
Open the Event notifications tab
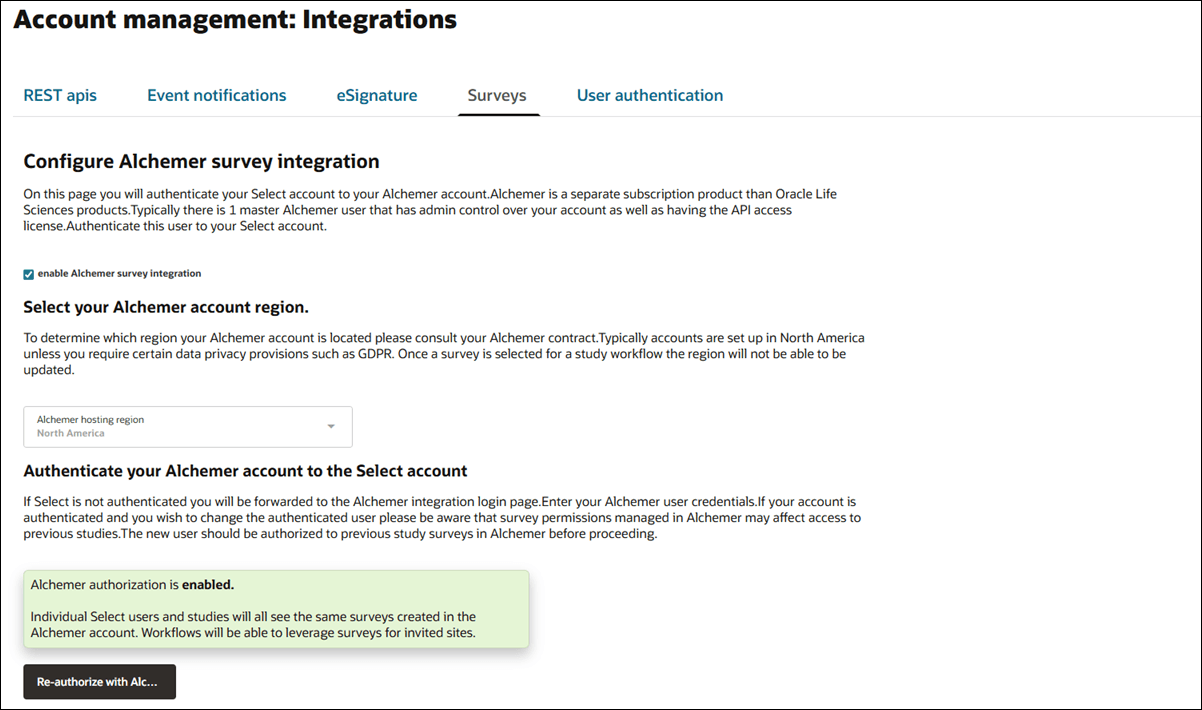(x=216, y=95)
